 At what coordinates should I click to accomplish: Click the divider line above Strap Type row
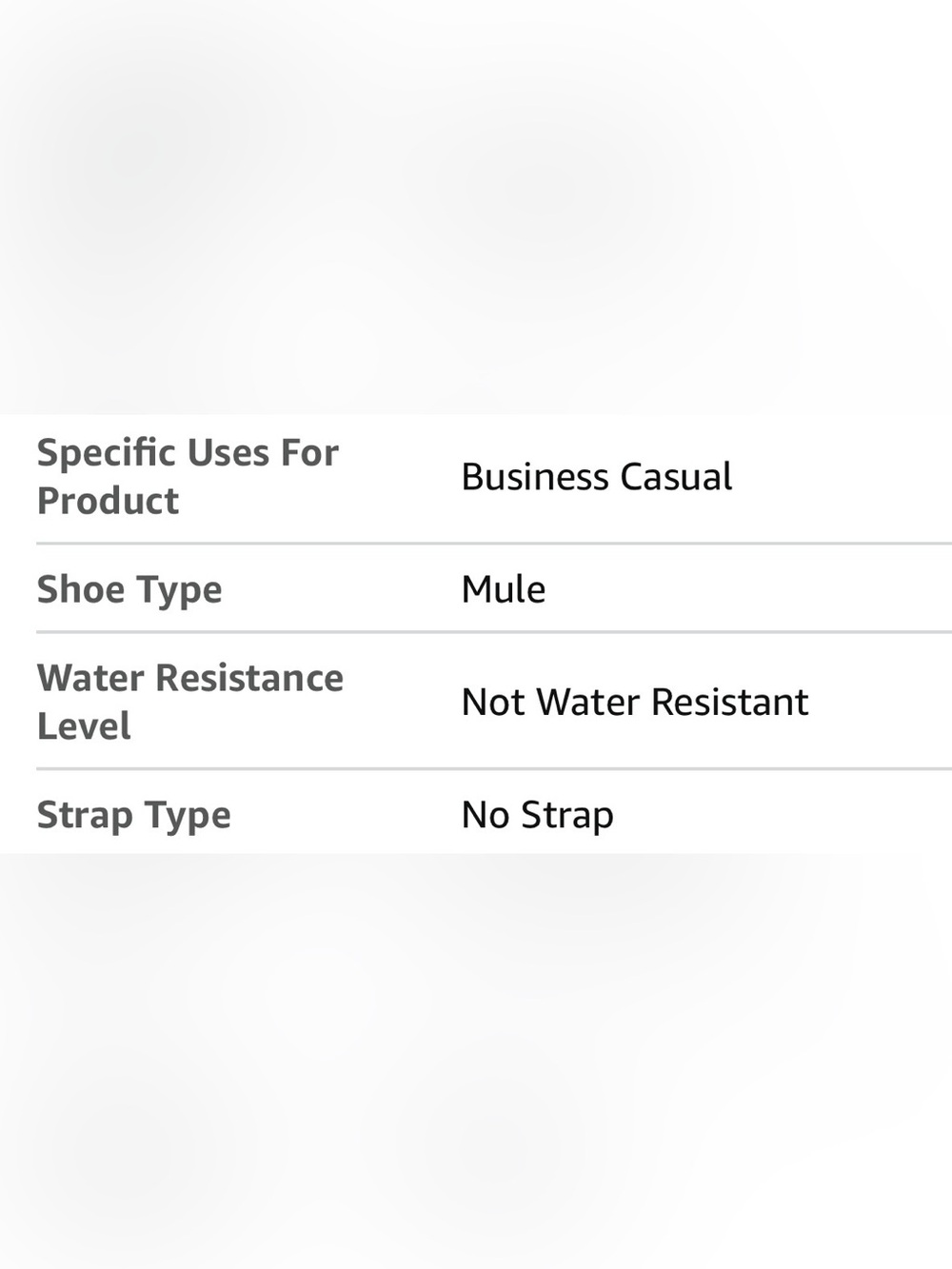494,768
